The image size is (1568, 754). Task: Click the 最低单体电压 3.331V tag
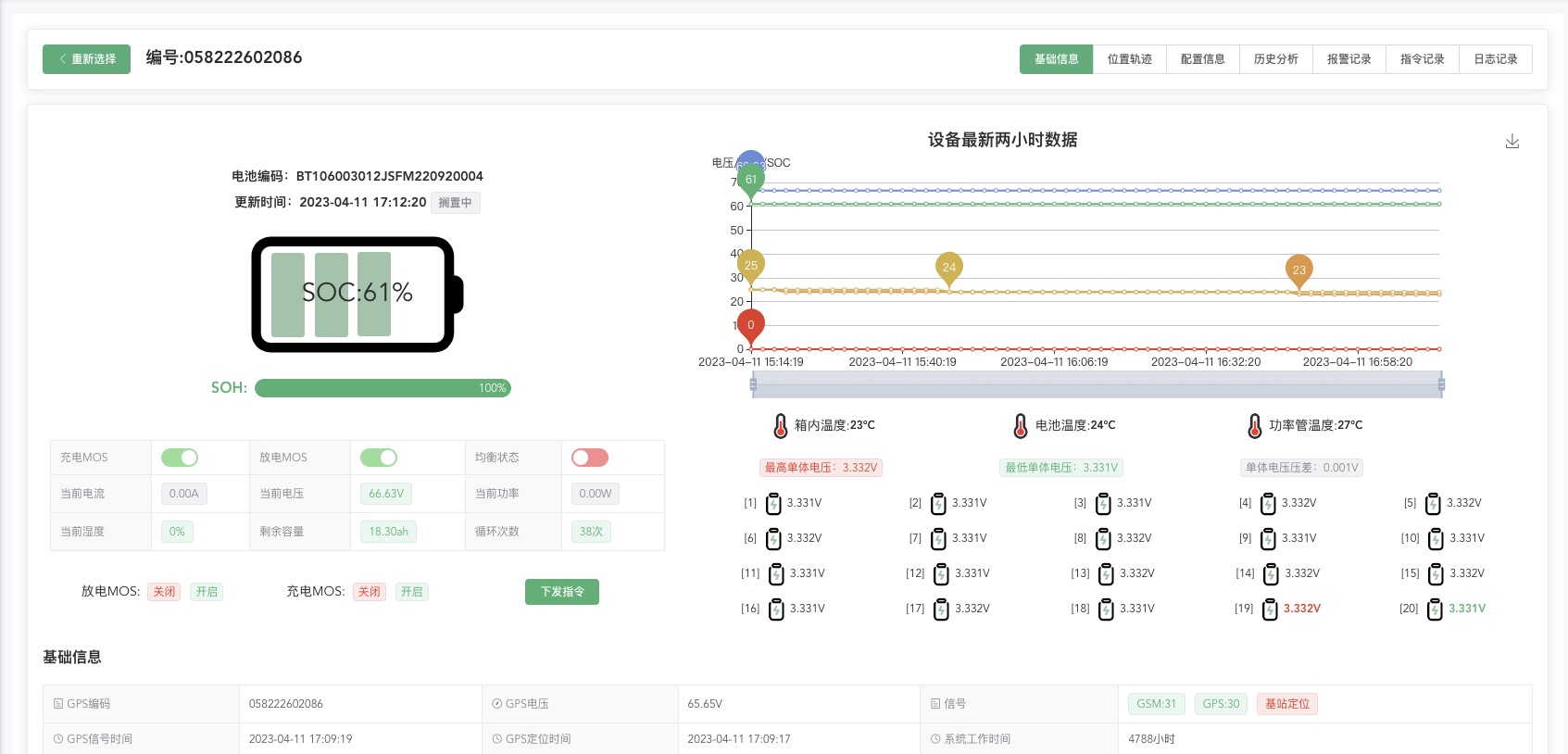tap(1062, 468)
